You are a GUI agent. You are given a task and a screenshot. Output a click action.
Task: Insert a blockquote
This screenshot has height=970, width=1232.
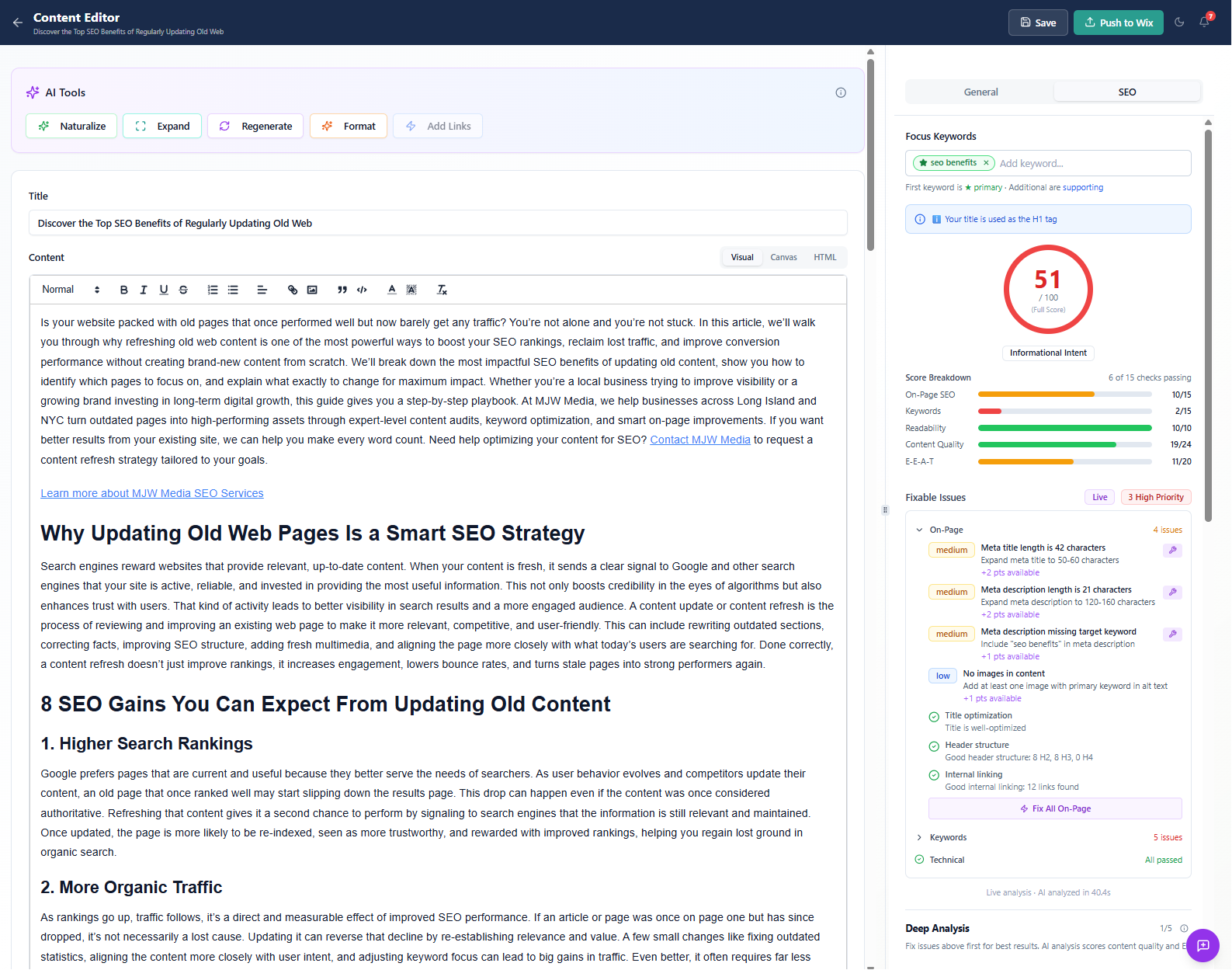342,290
